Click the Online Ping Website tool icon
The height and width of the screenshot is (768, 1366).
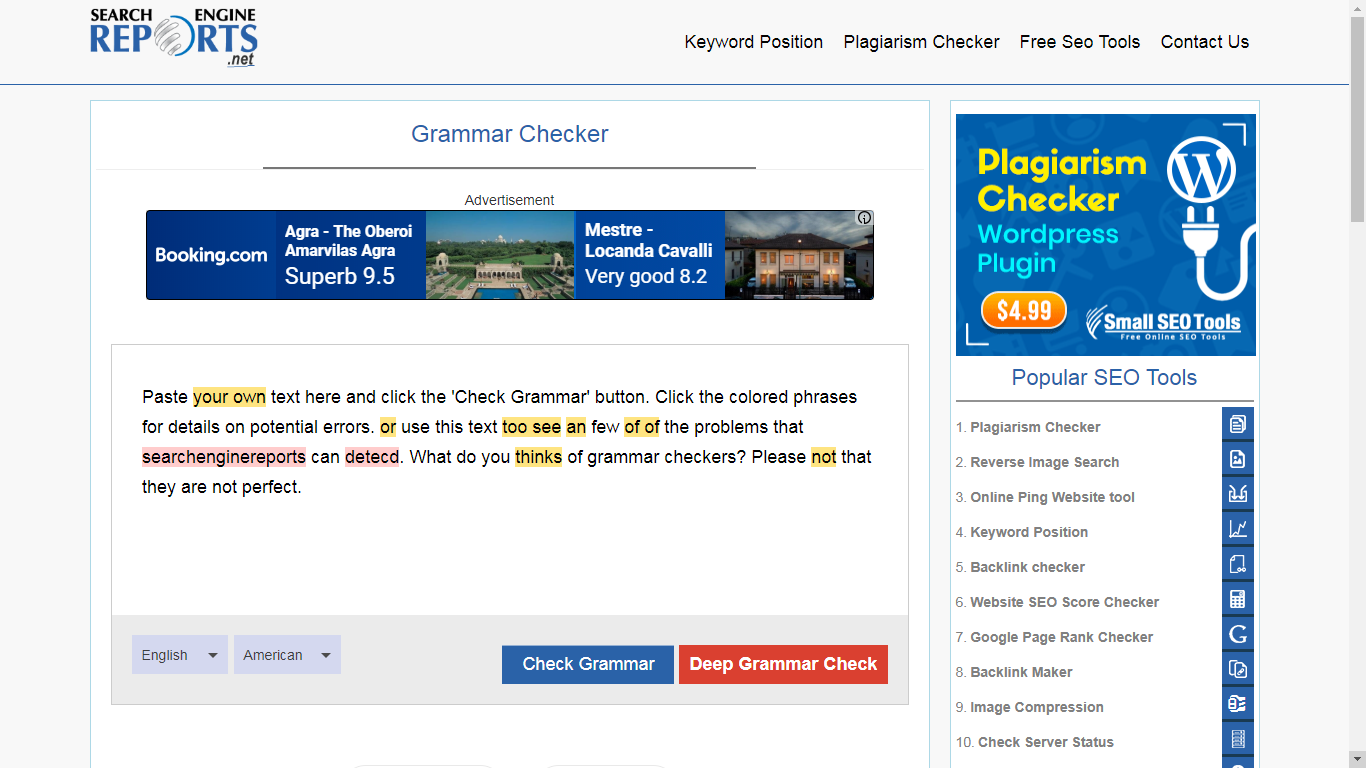(x=1238, y=494)
